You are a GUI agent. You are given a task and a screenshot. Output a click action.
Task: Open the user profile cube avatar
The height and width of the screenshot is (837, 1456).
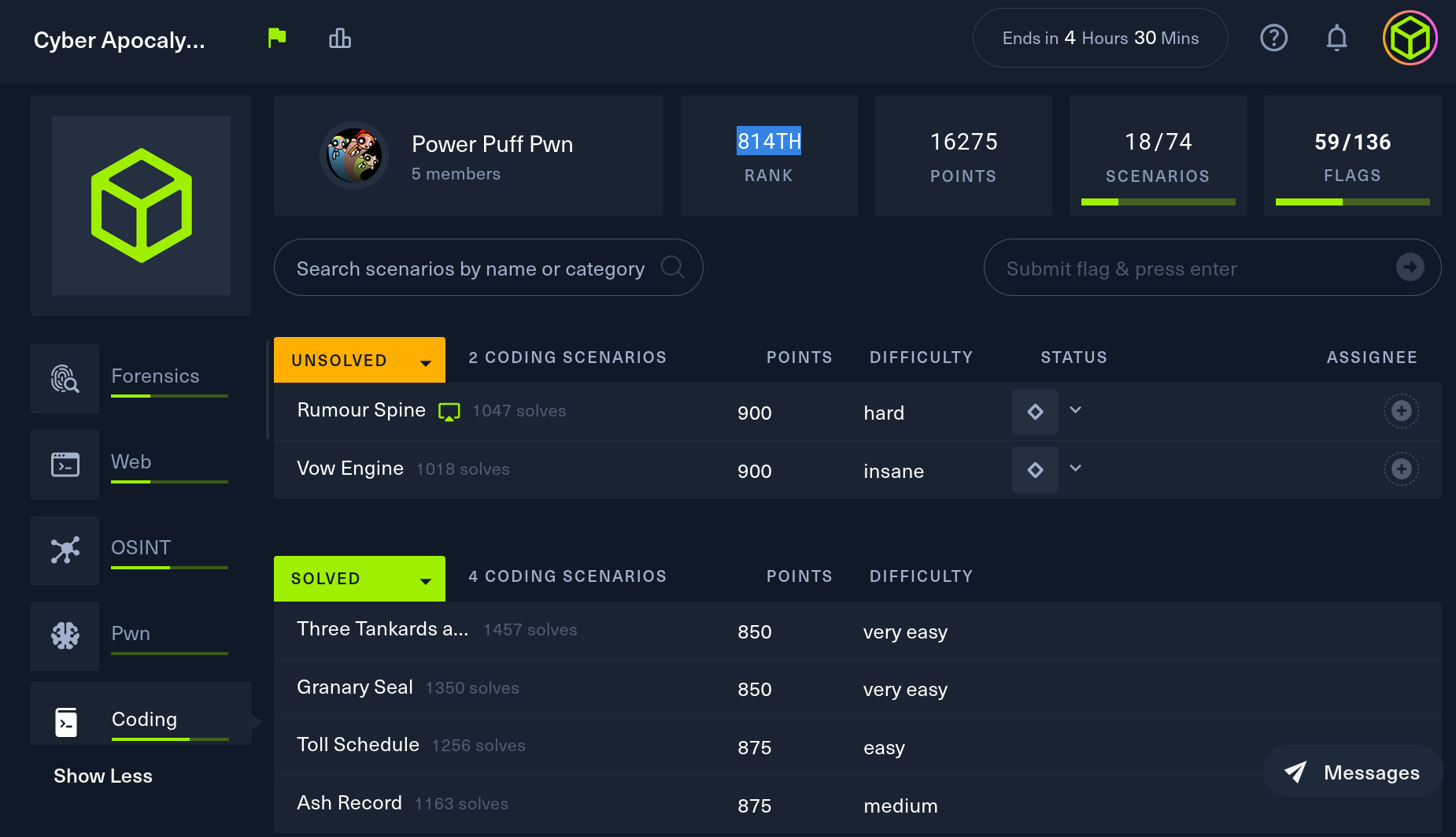[x=1410, y=38]
